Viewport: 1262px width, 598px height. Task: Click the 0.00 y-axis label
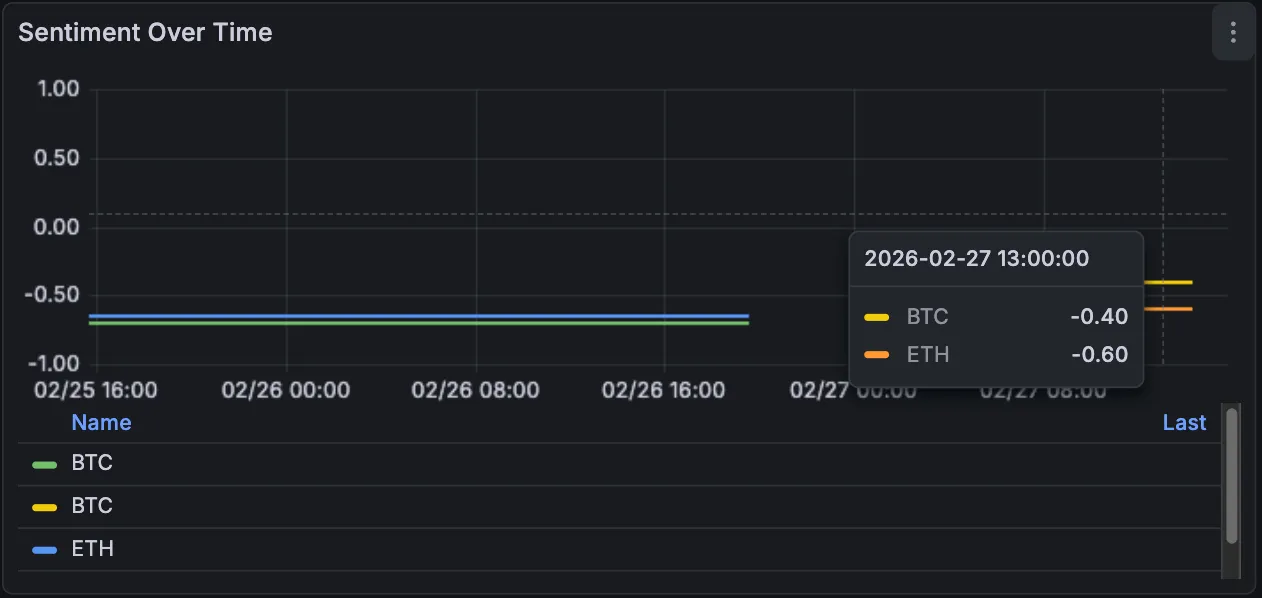[58, 227]
